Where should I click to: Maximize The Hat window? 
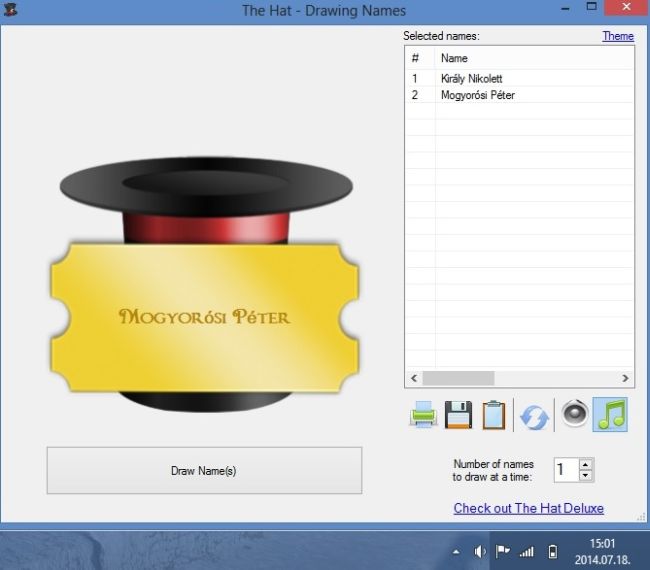(x=592, y=7)
